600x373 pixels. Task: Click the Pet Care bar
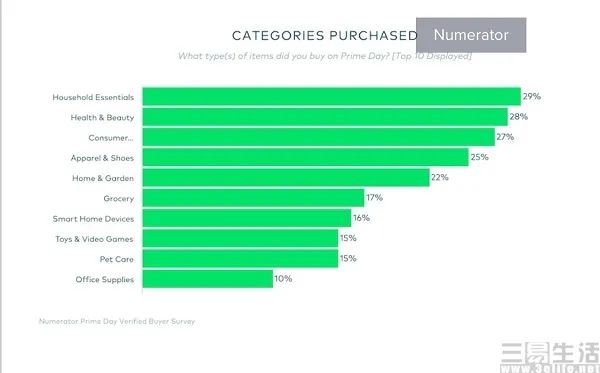(240, 259)
